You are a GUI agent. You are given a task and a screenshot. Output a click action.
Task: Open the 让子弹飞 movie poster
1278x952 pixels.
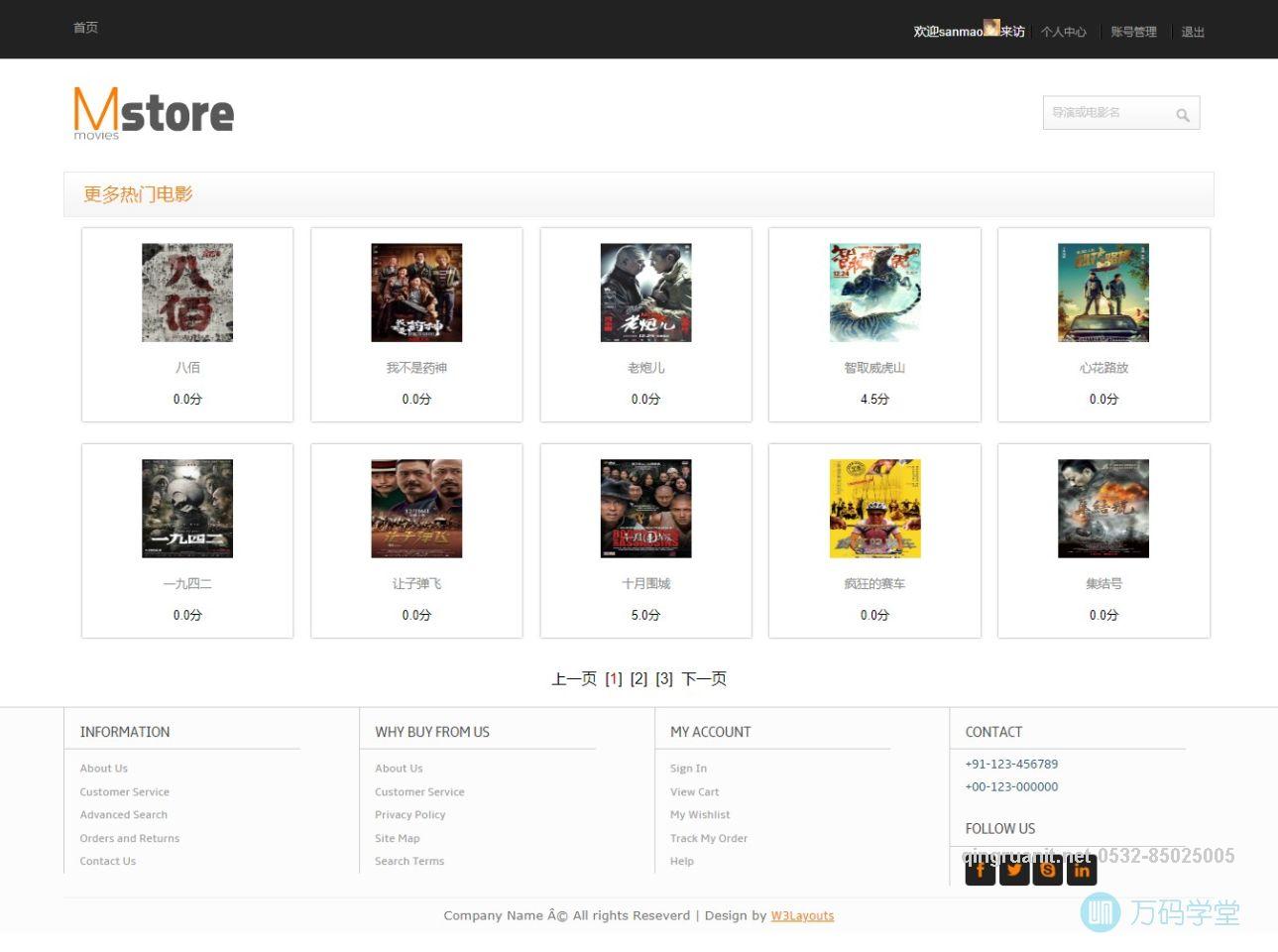(x=416, y=509)
